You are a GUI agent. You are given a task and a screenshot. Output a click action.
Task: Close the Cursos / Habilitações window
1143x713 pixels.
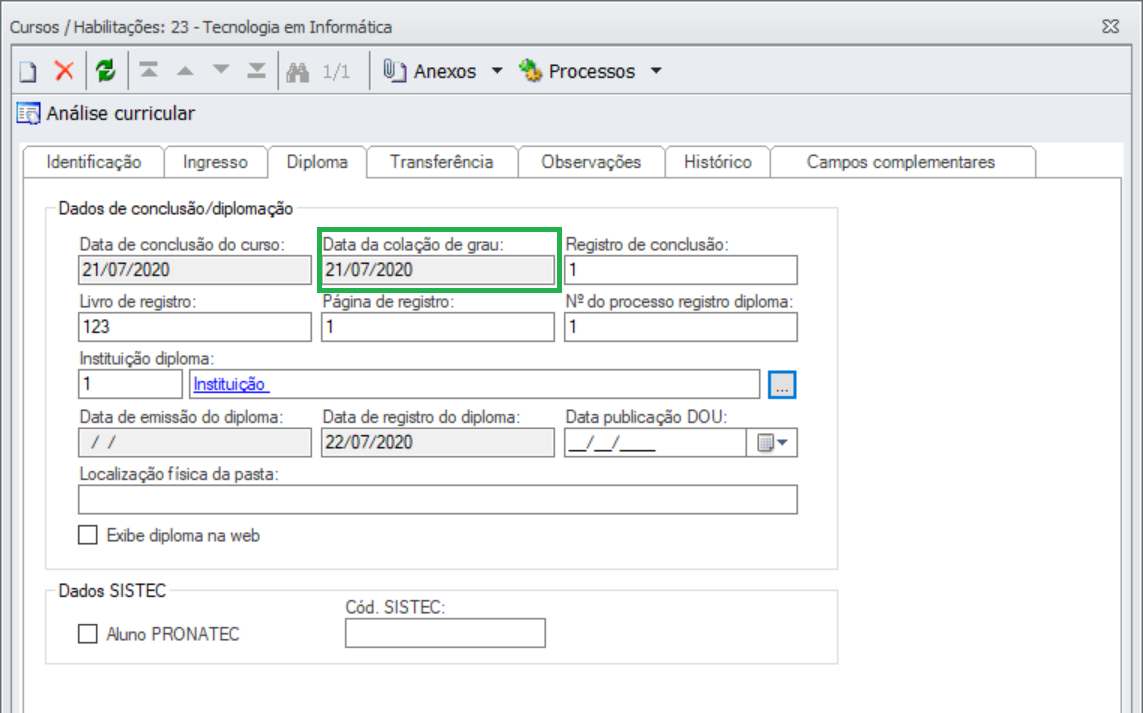coord(1110,26)
